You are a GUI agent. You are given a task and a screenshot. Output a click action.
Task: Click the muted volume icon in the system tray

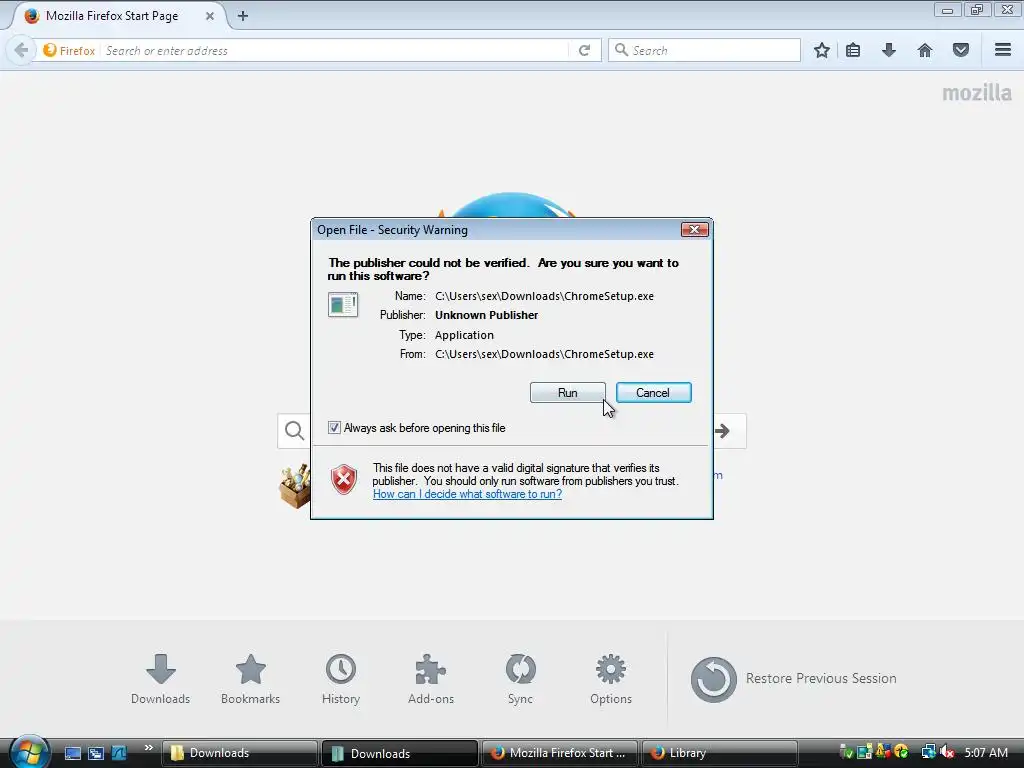(947, 752)
